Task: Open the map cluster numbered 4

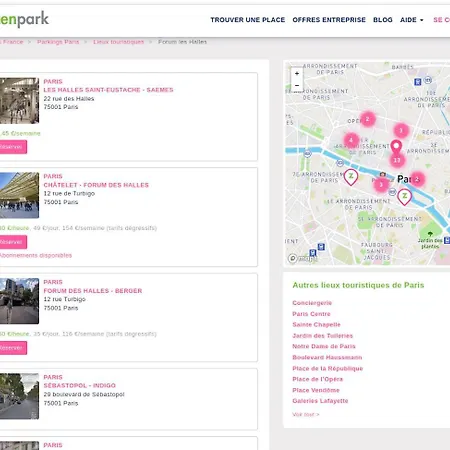Action: click(x=351, y=140)
